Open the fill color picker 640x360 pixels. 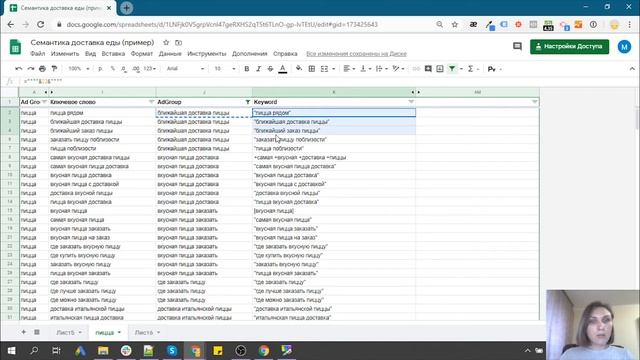pyautogui.click(x=299, y=69)
